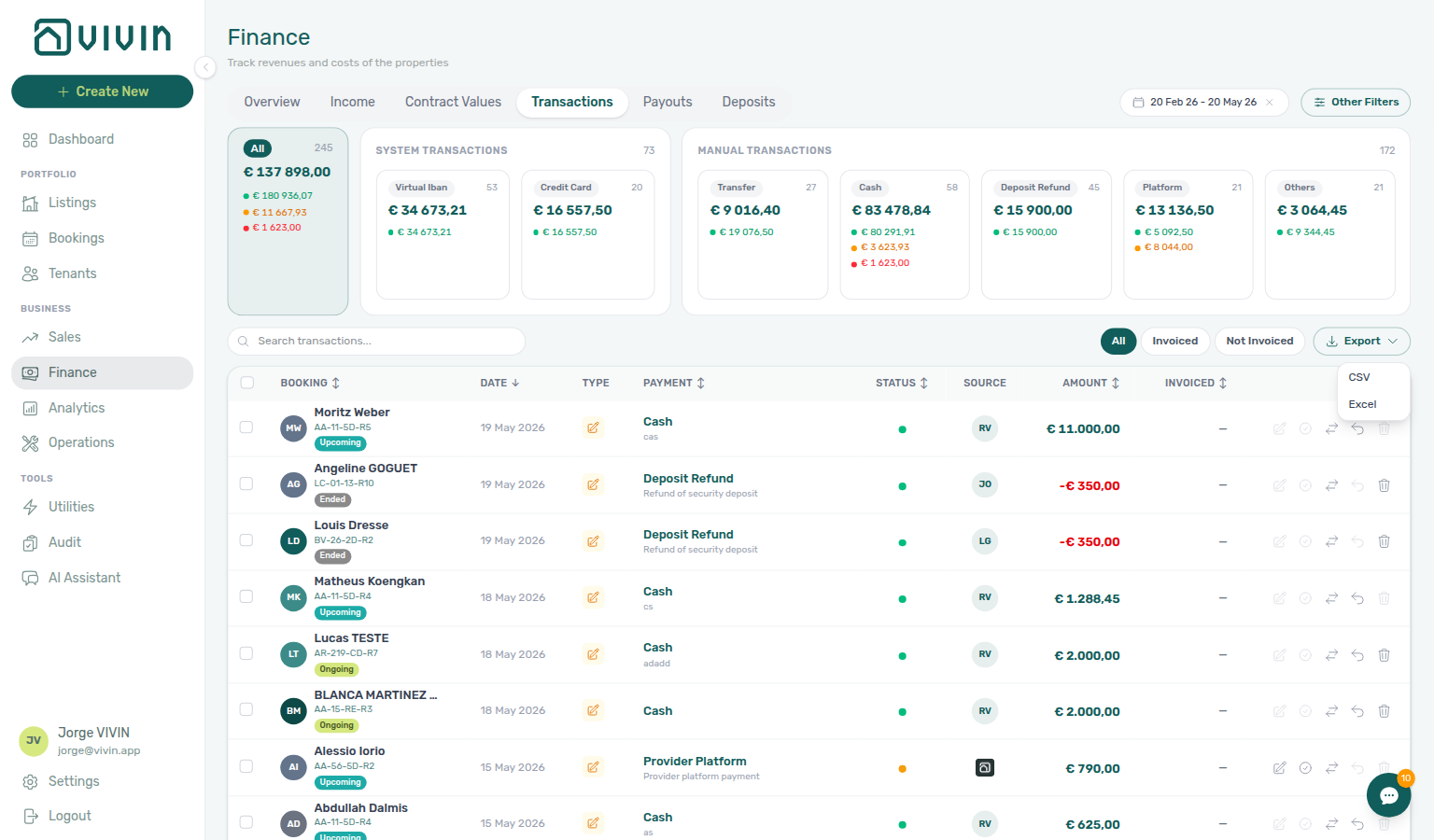Switch to the Contract Values tab
The width and height of the screenshot is (1434, 840).
(453, 102)
